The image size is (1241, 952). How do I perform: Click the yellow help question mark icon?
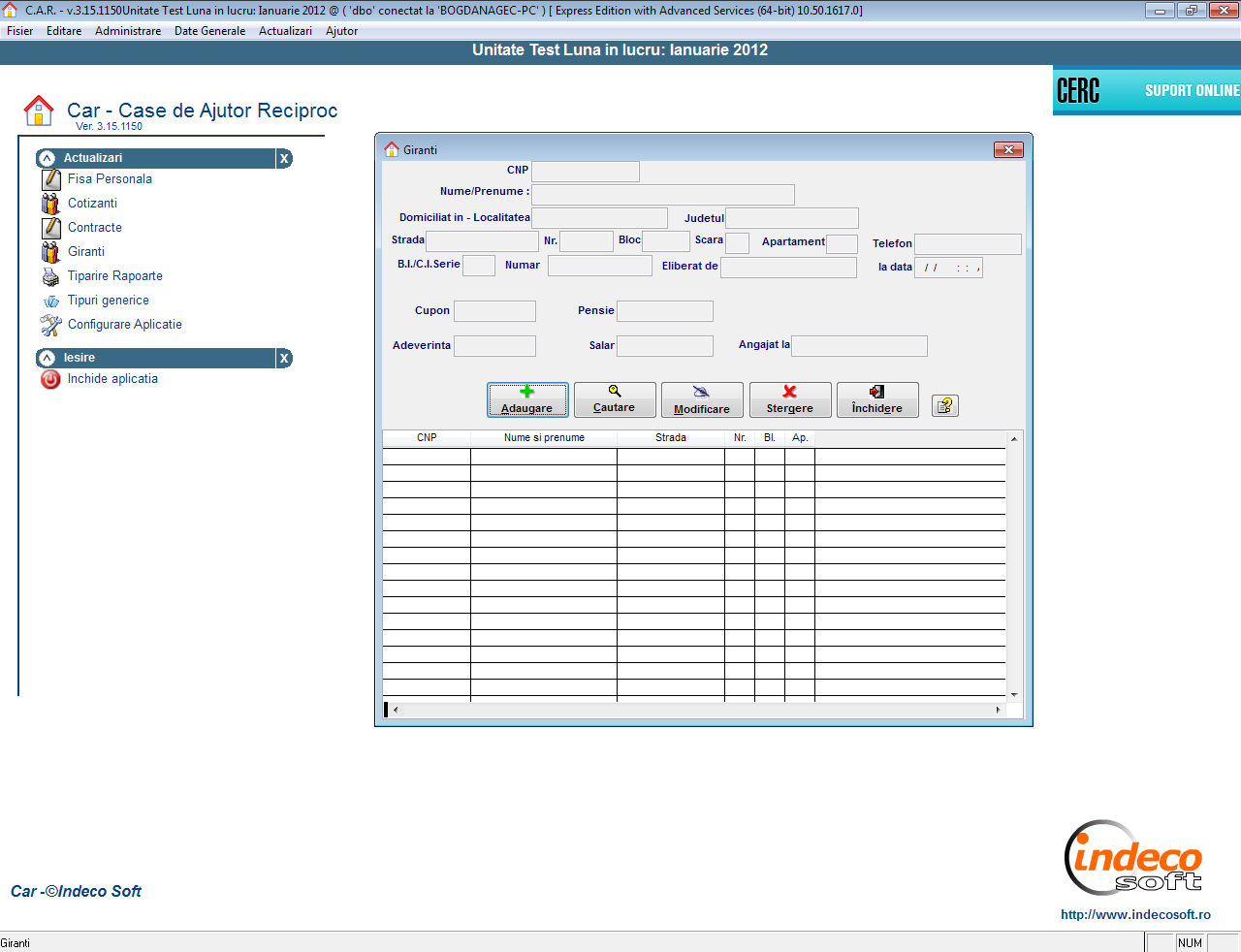pyautogui.click(x=944, y=406)
